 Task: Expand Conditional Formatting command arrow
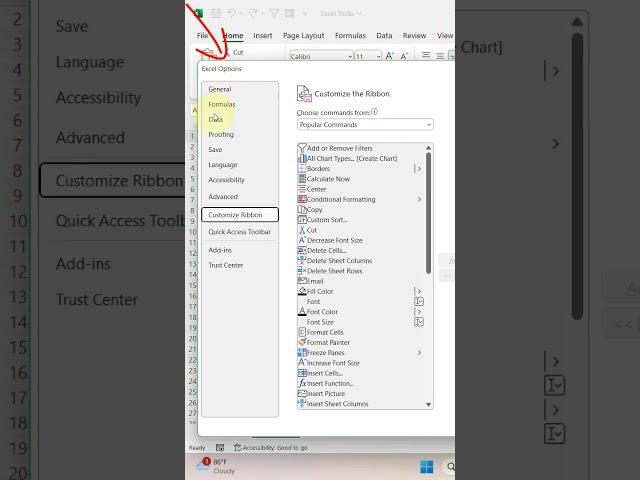click(419, 199)
